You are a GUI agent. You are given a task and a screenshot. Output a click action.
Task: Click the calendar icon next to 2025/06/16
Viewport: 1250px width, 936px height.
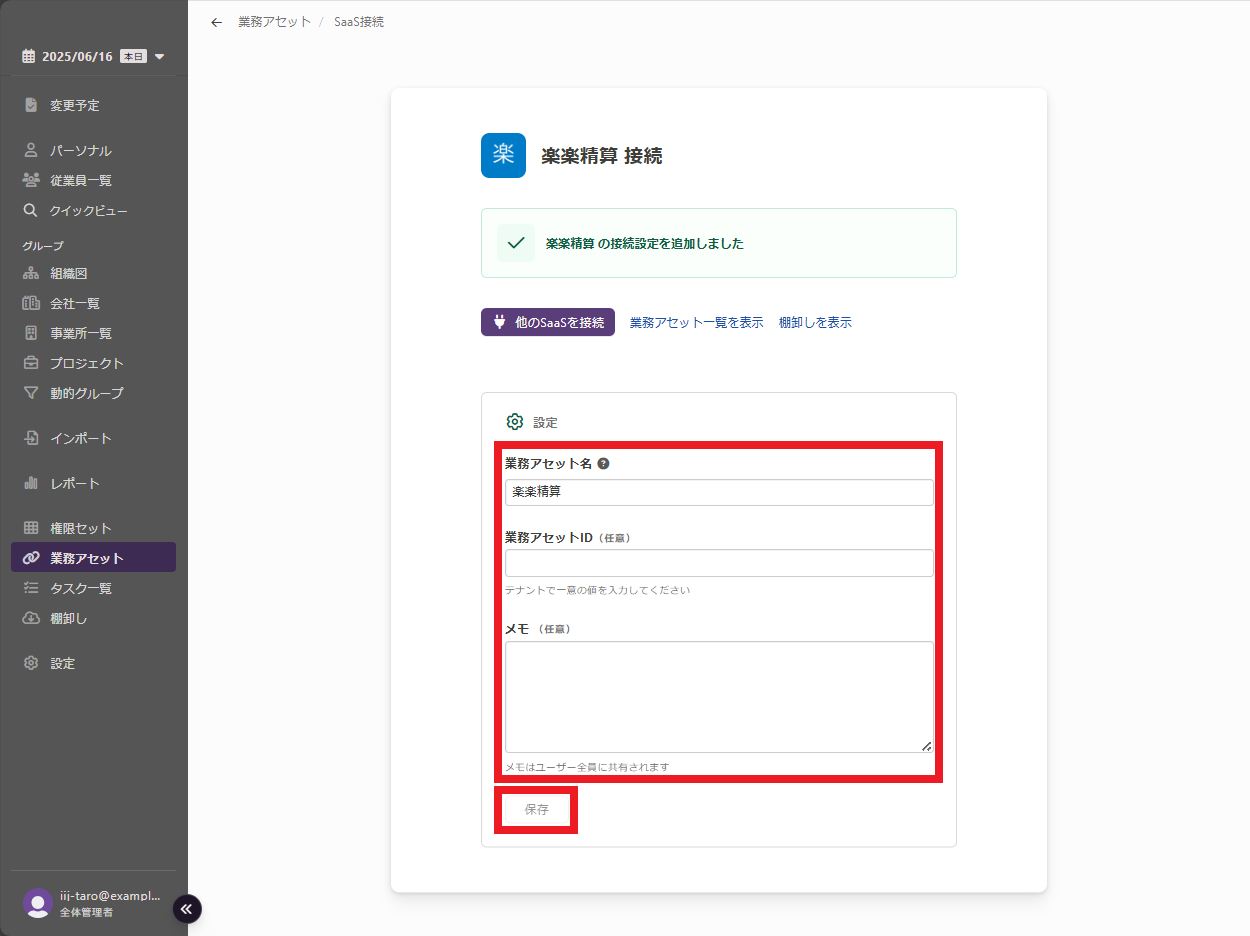coord(28,57)
